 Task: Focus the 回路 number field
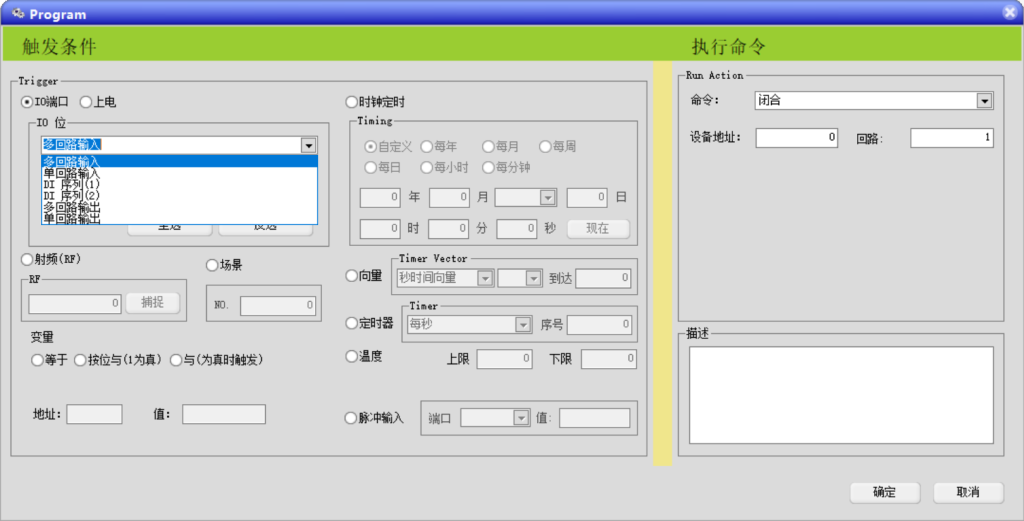pyautogui.click(x=951, y=138)
